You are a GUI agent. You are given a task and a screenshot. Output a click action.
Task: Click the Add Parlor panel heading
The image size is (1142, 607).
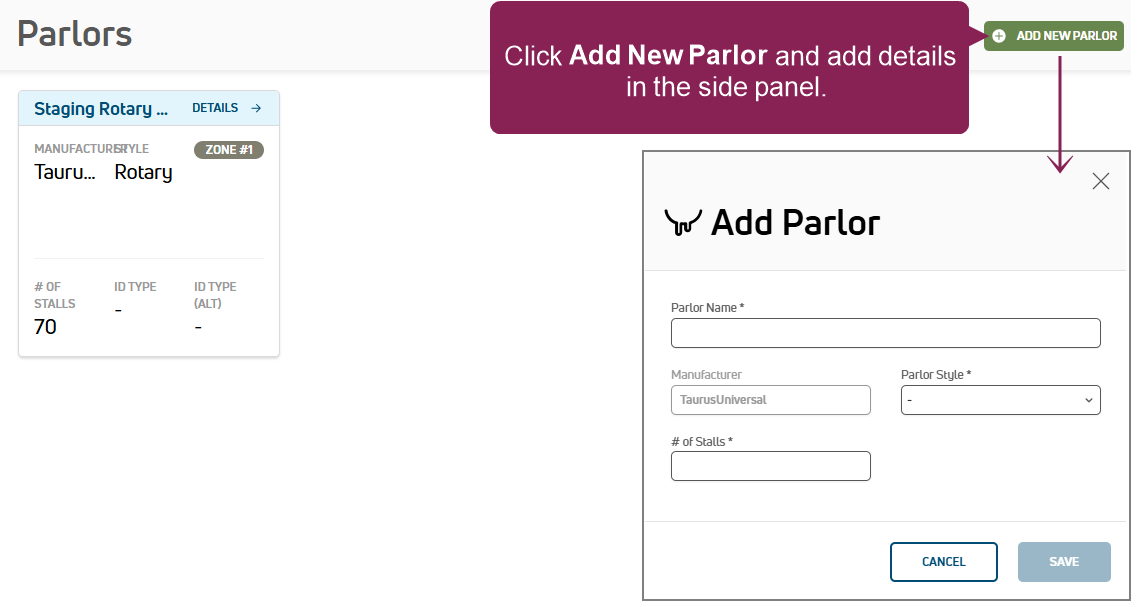[795, 222]
